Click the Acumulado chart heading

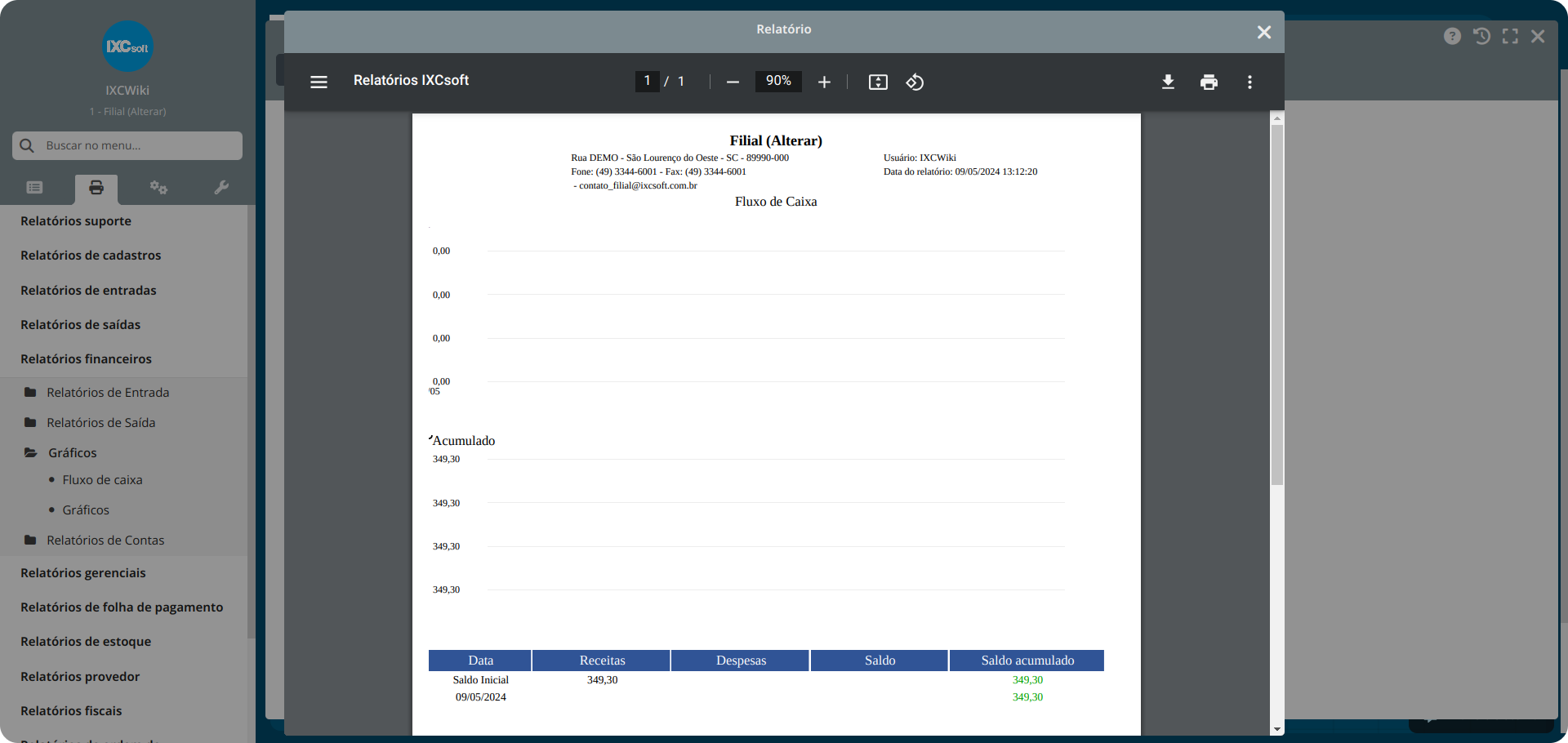[x=463, y=441]
